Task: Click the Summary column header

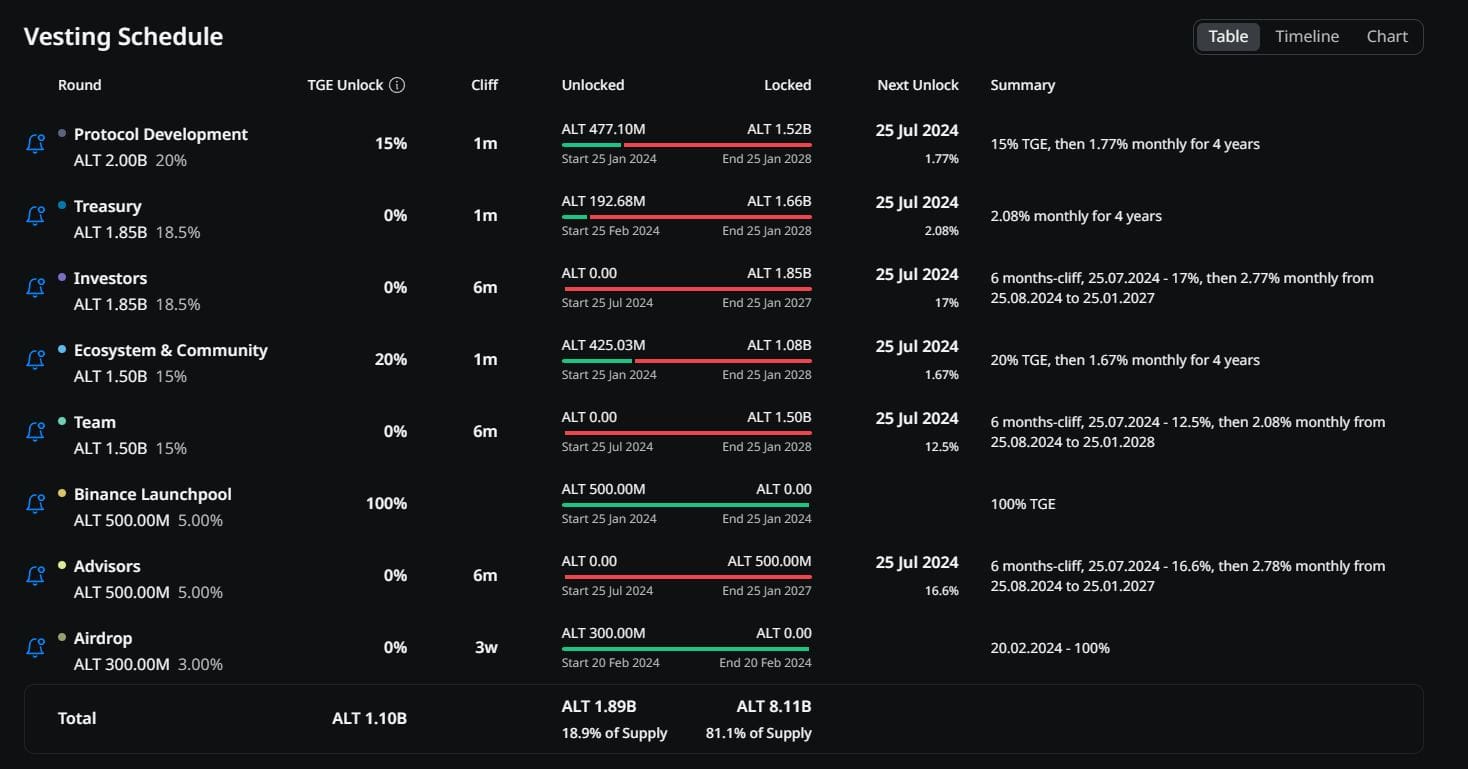Action: (1023, 85)
